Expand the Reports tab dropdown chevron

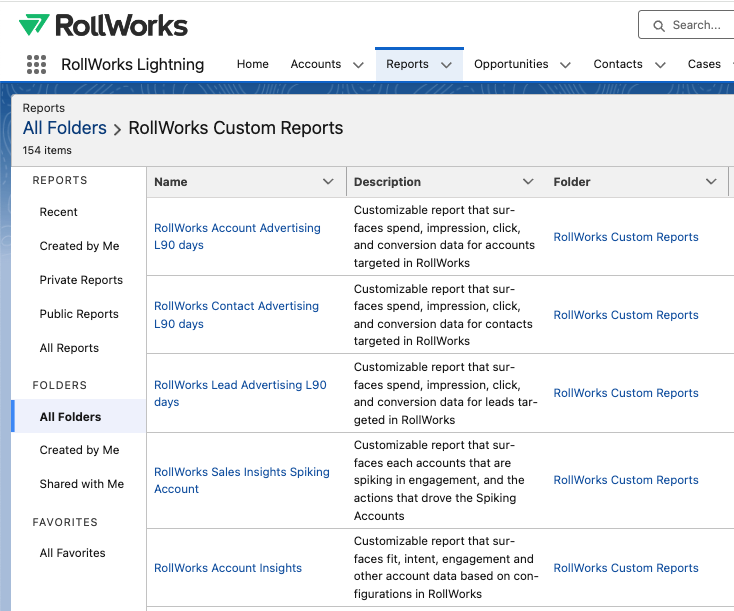(x=446, y=65)
